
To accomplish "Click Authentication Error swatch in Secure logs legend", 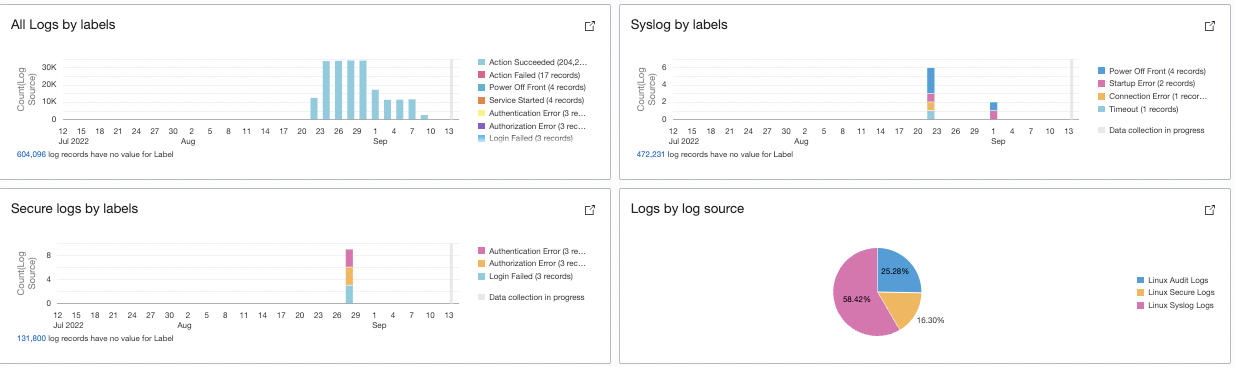I will tap(482, 251).
